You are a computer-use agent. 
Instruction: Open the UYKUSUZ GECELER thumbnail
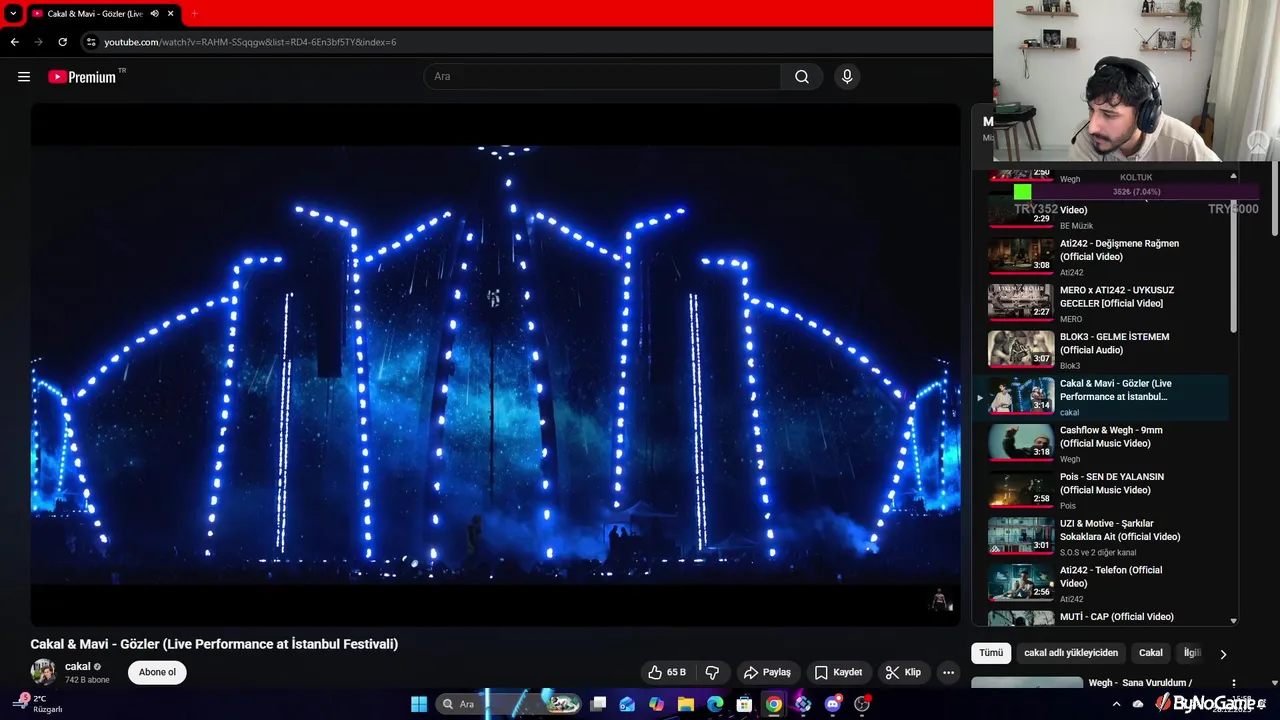[x=1021, y=303]
